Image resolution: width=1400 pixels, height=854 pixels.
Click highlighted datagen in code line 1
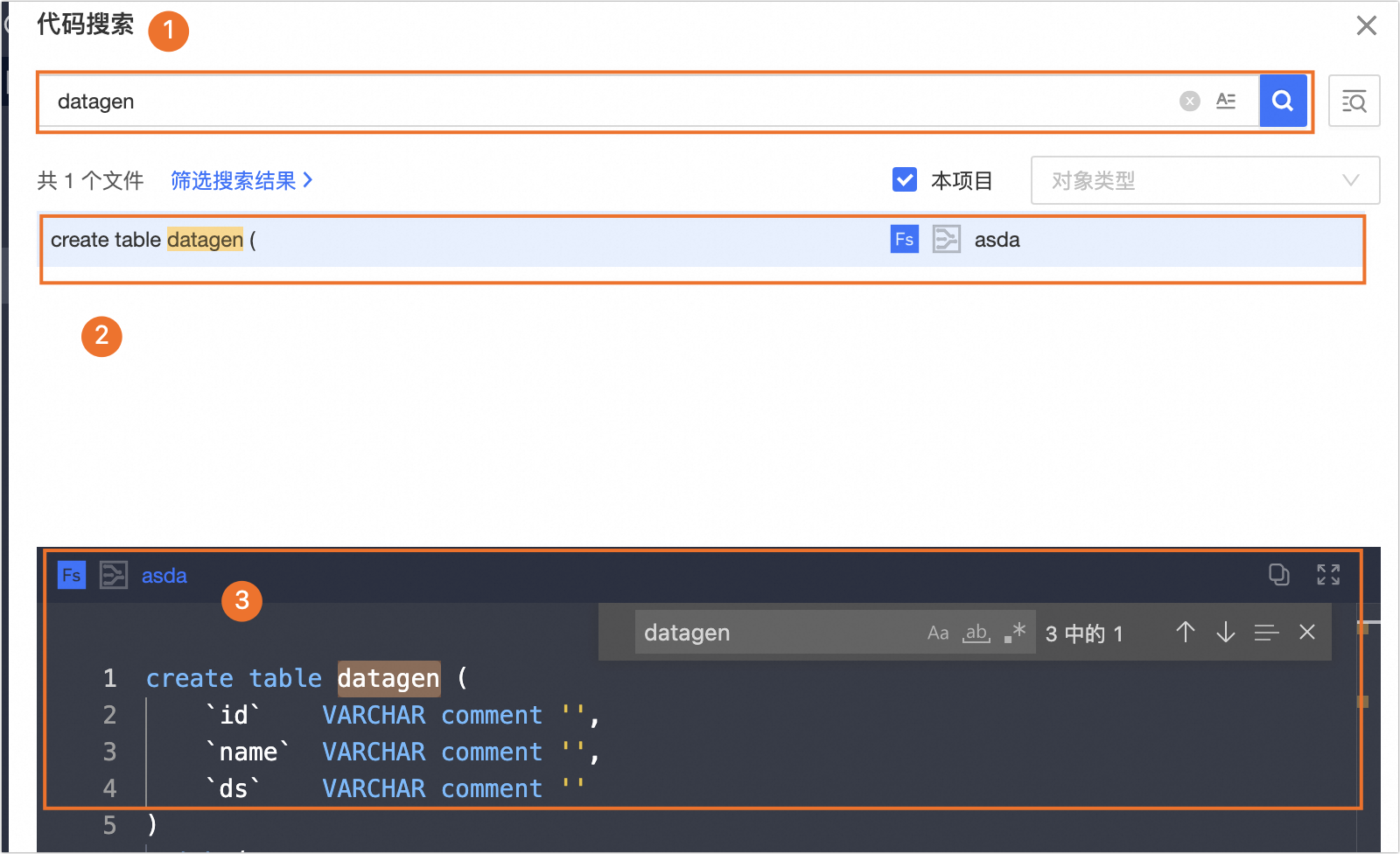click(389, 678)
